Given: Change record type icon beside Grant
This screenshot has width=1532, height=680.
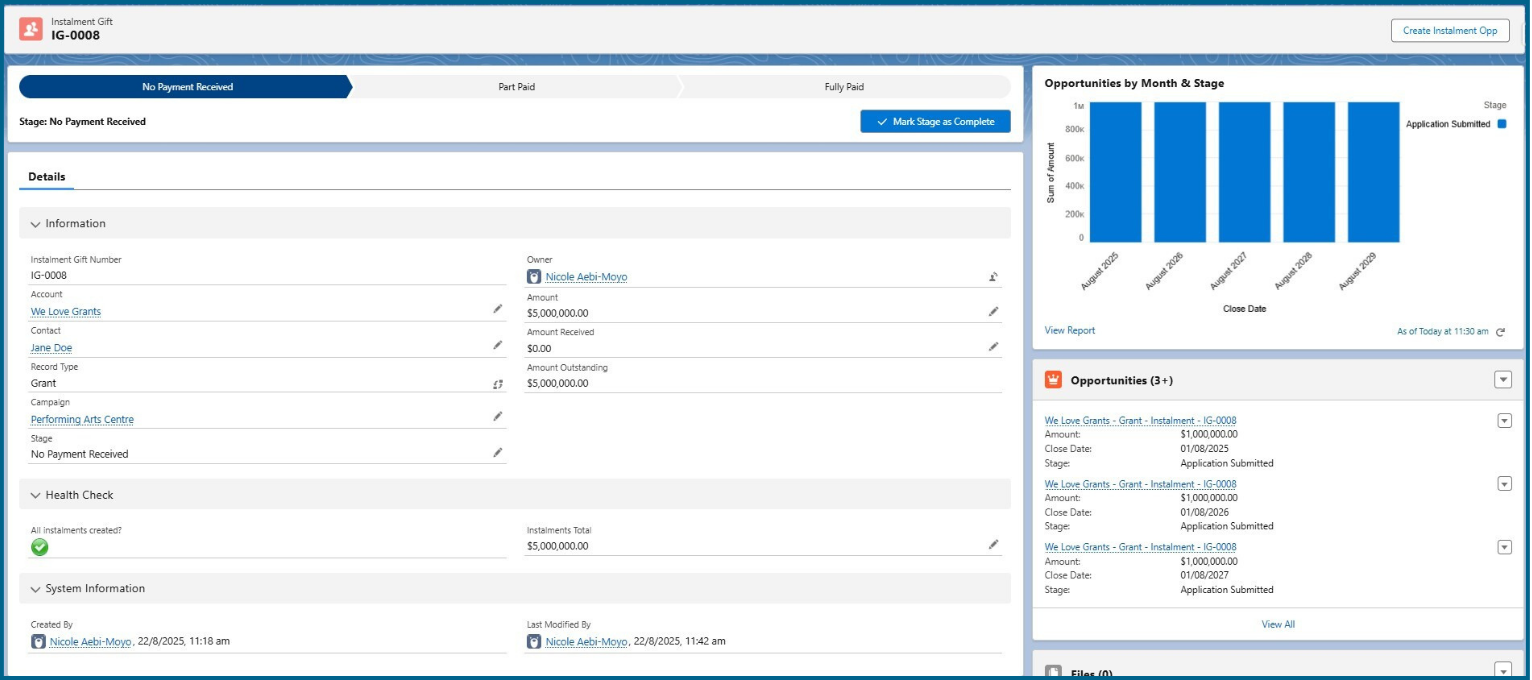Looking at the screenshot, I should coord(497,383).
